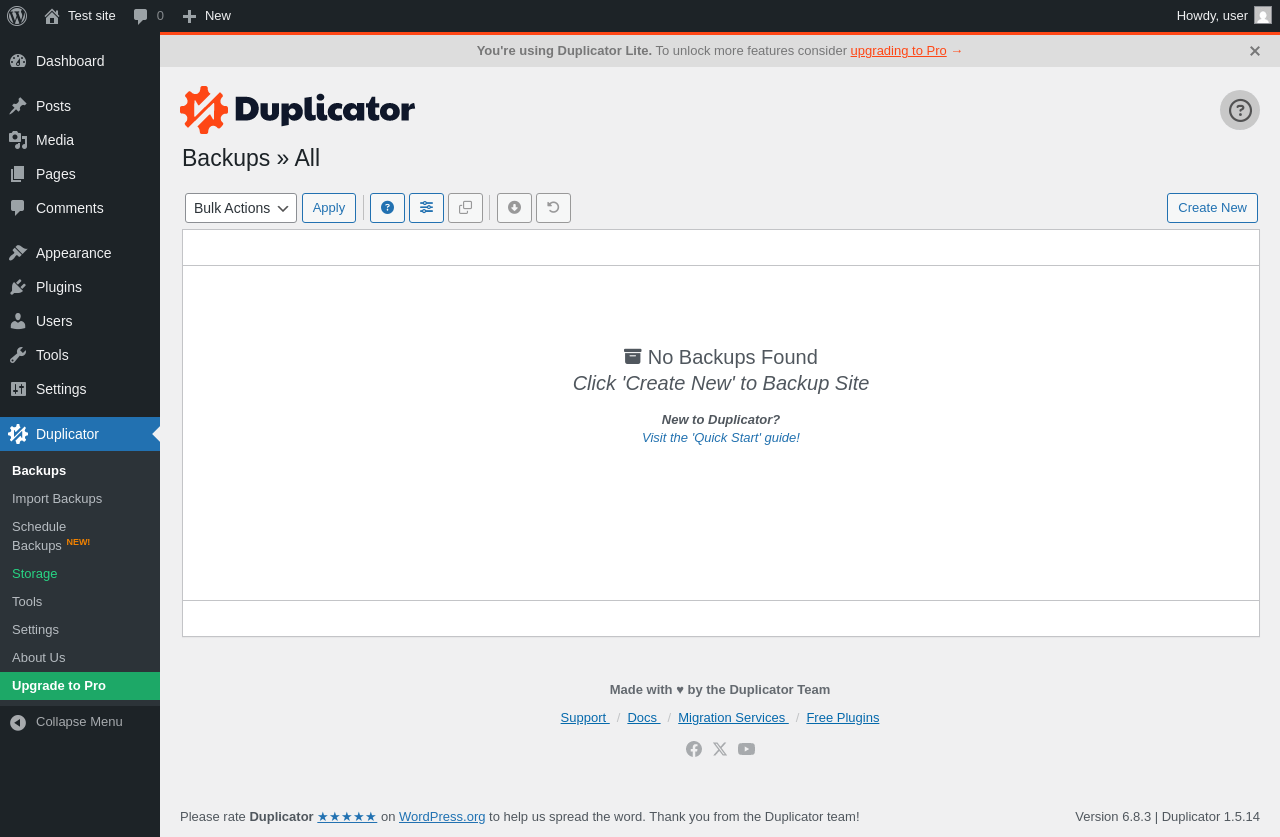Open Storage submenu item
The height and width of the screenshot is (837, 1280).
[x=80, y=574]
